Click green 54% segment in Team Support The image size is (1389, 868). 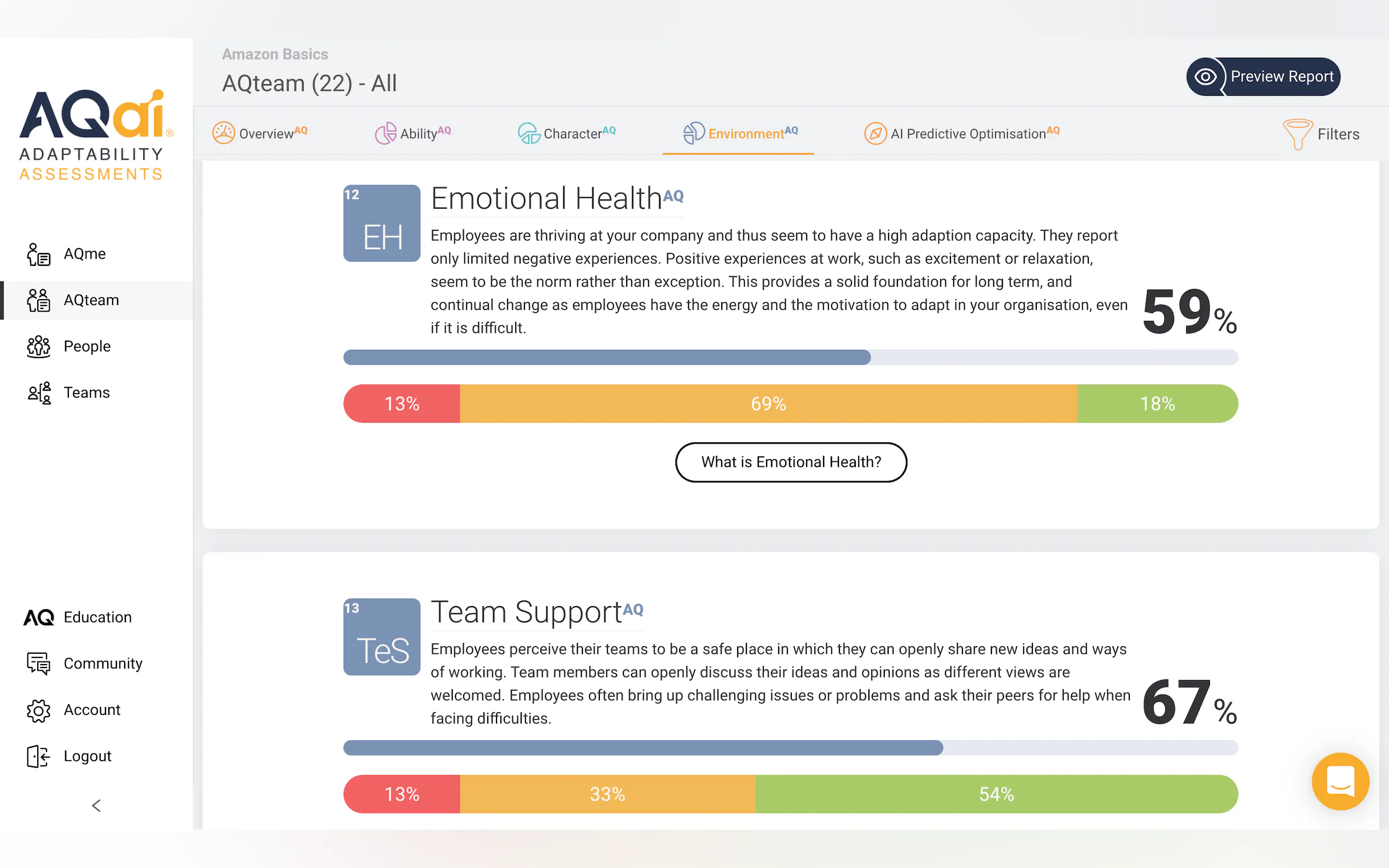point(996,794)
